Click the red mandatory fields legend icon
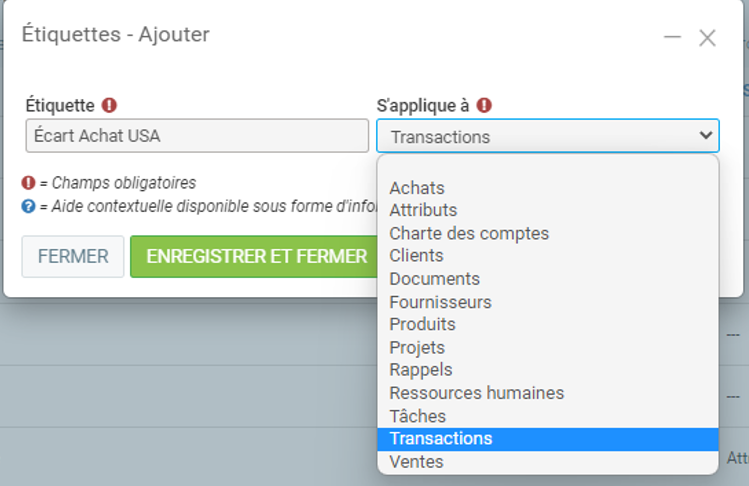 click(29, 183)
